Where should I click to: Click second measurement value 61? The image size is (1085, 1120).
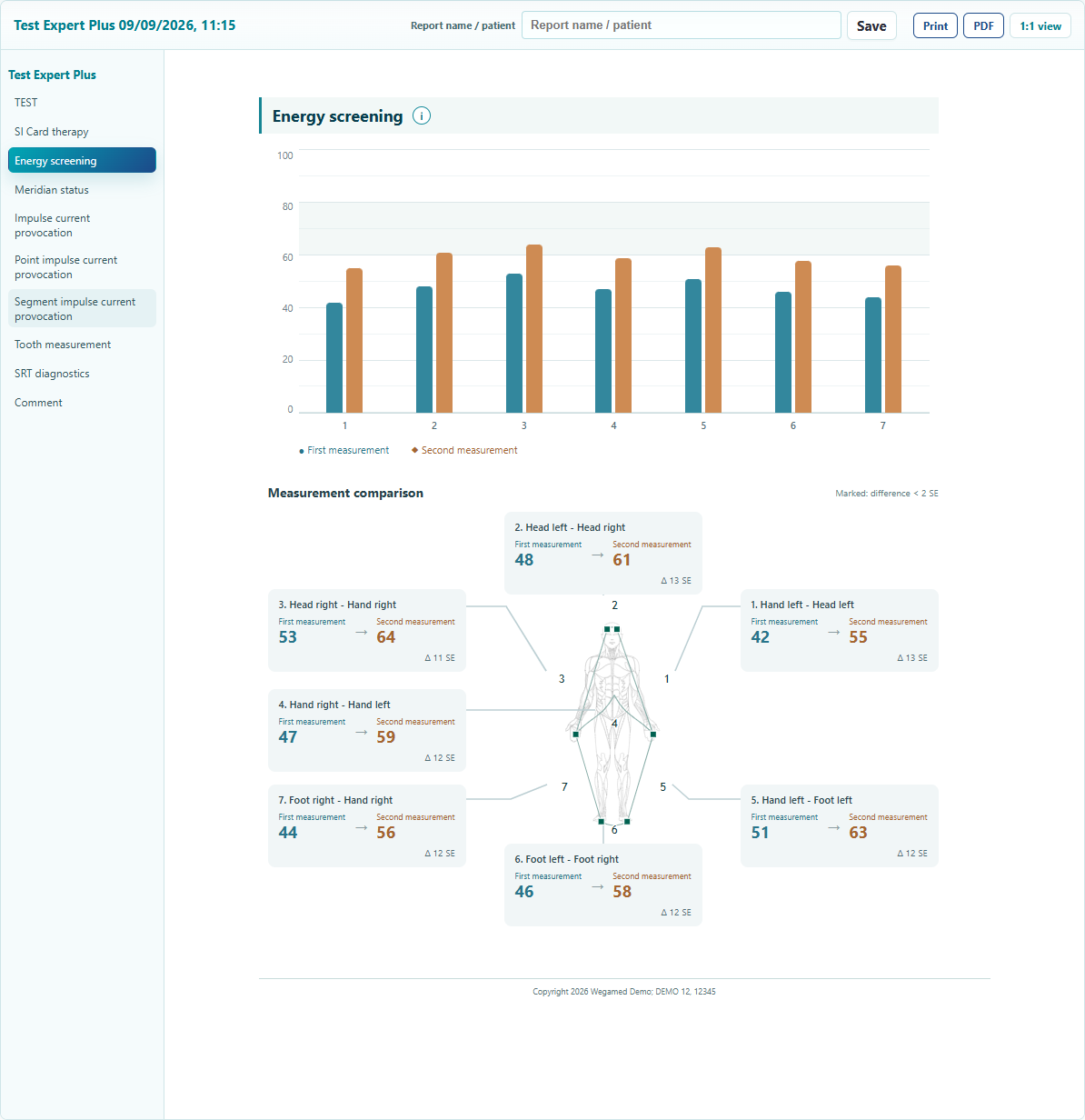point(622,560)
